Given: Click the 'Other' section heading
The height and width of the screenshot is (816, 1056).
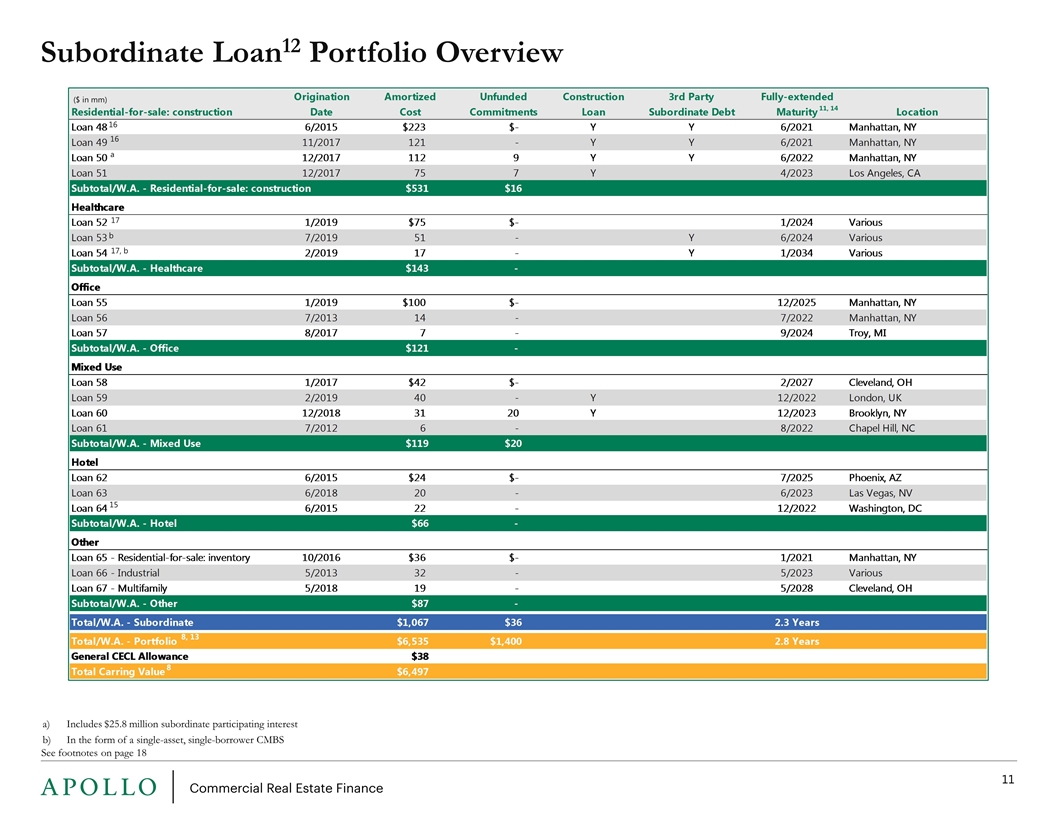Looking at the screenshot, I should point(85,542).
